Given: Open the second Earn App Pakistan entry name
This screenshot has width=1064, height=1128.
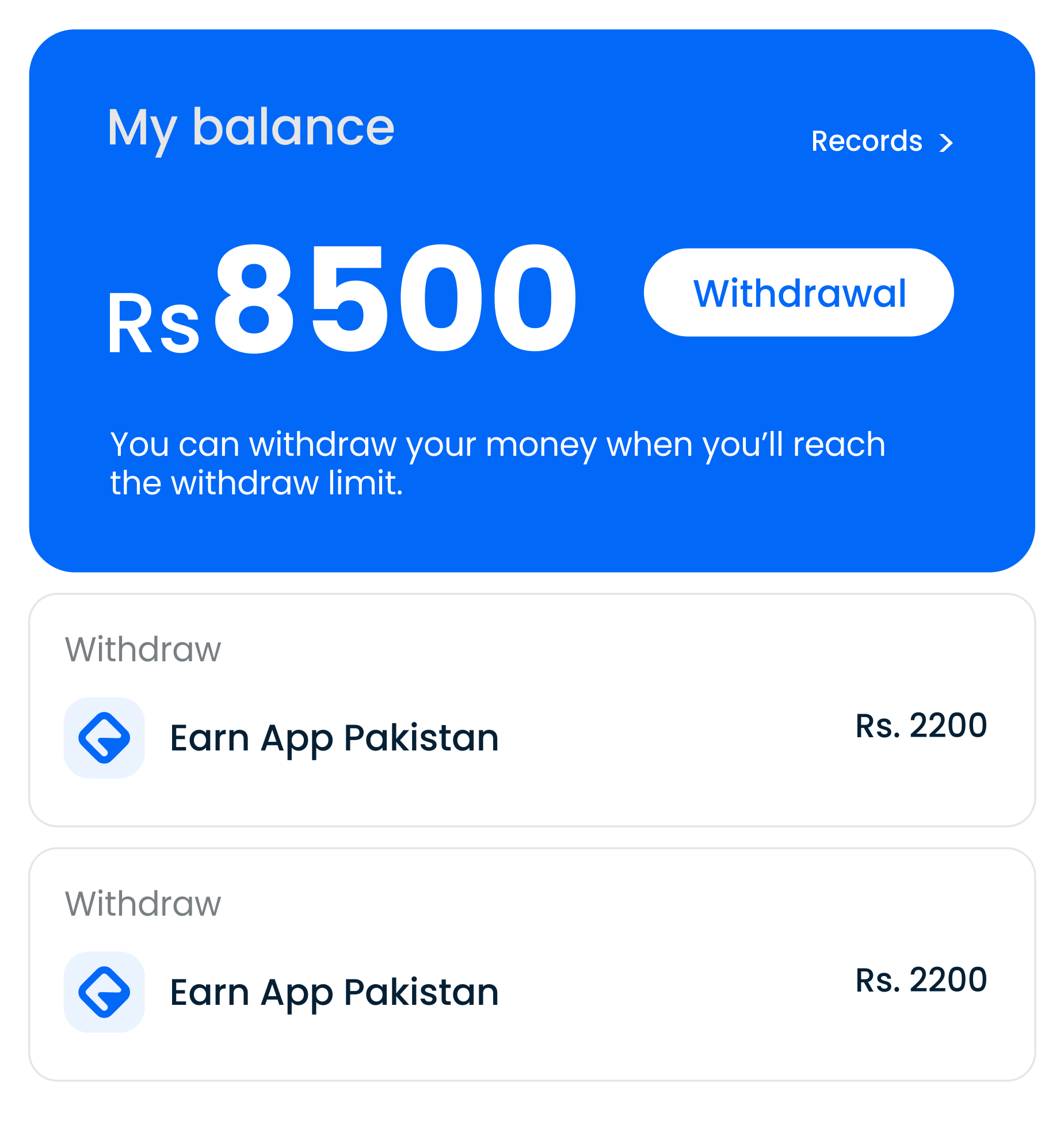Looking at the screenshot, I should coord(334,993).
